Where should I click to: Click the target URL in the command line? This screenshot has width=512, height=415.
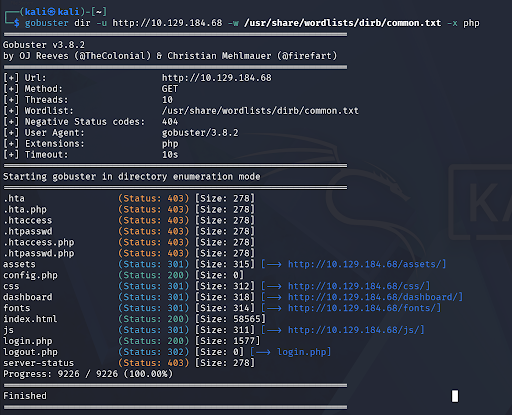pos(167,23)
